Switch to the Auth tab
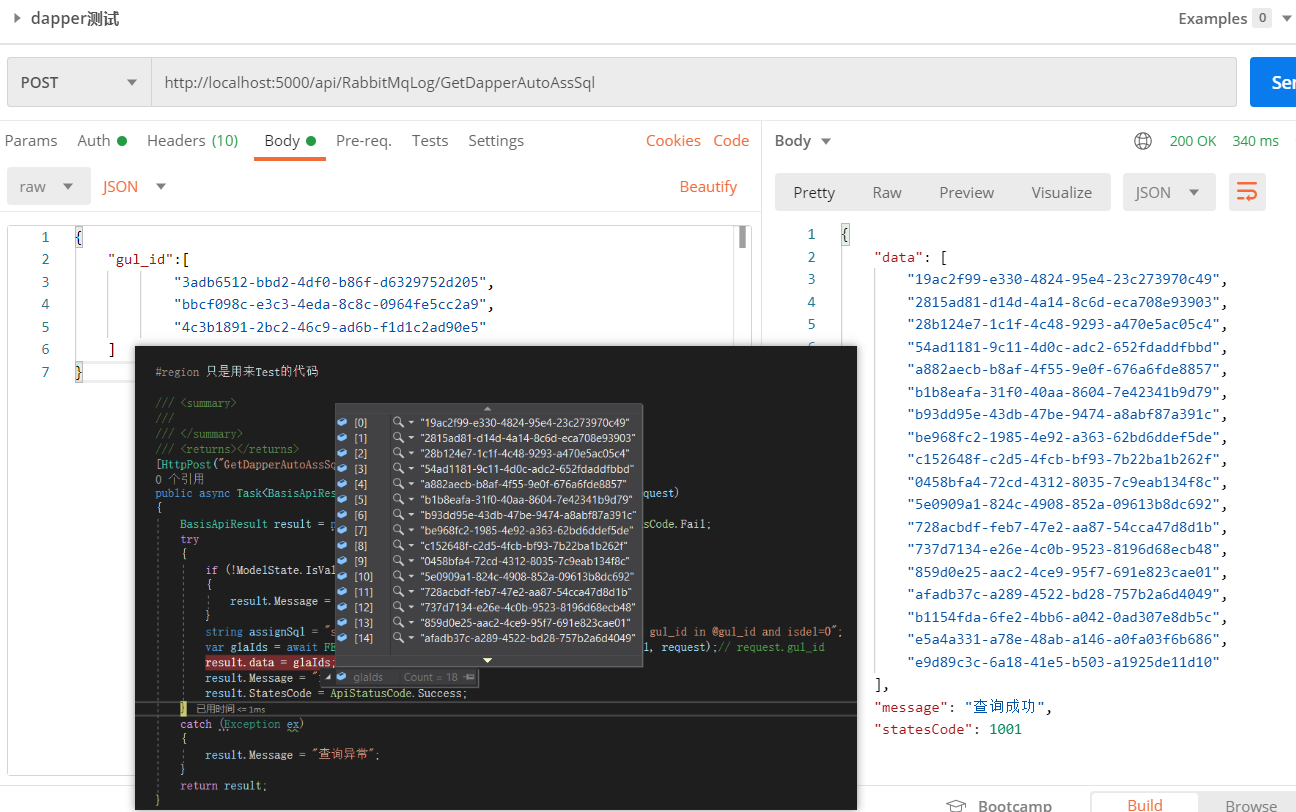This screenshot has width=1296, height=812. pyautogui.click(x=102, y=141)
